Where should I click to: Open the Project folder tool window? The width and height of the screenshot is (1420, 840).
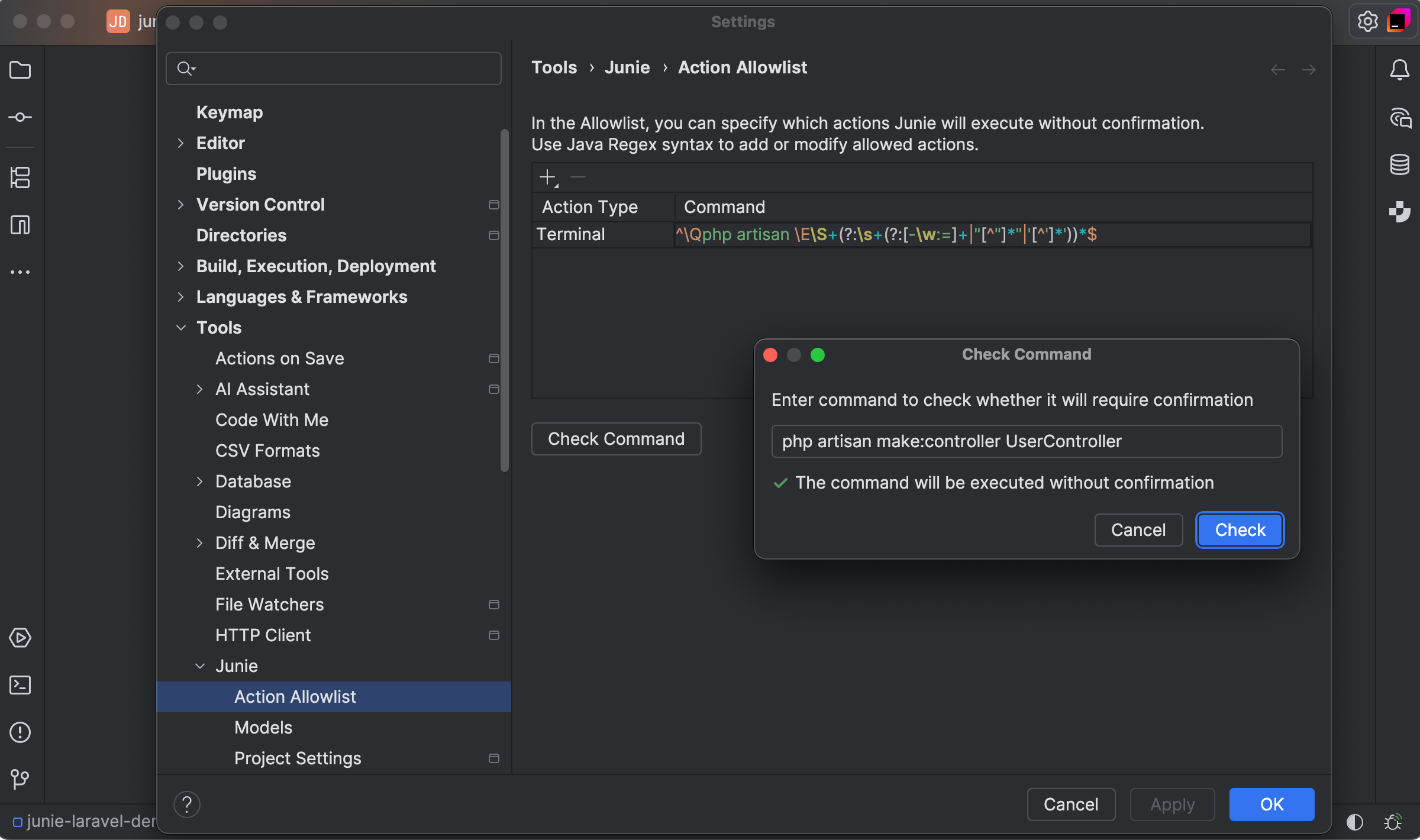(x=20, y=70)
